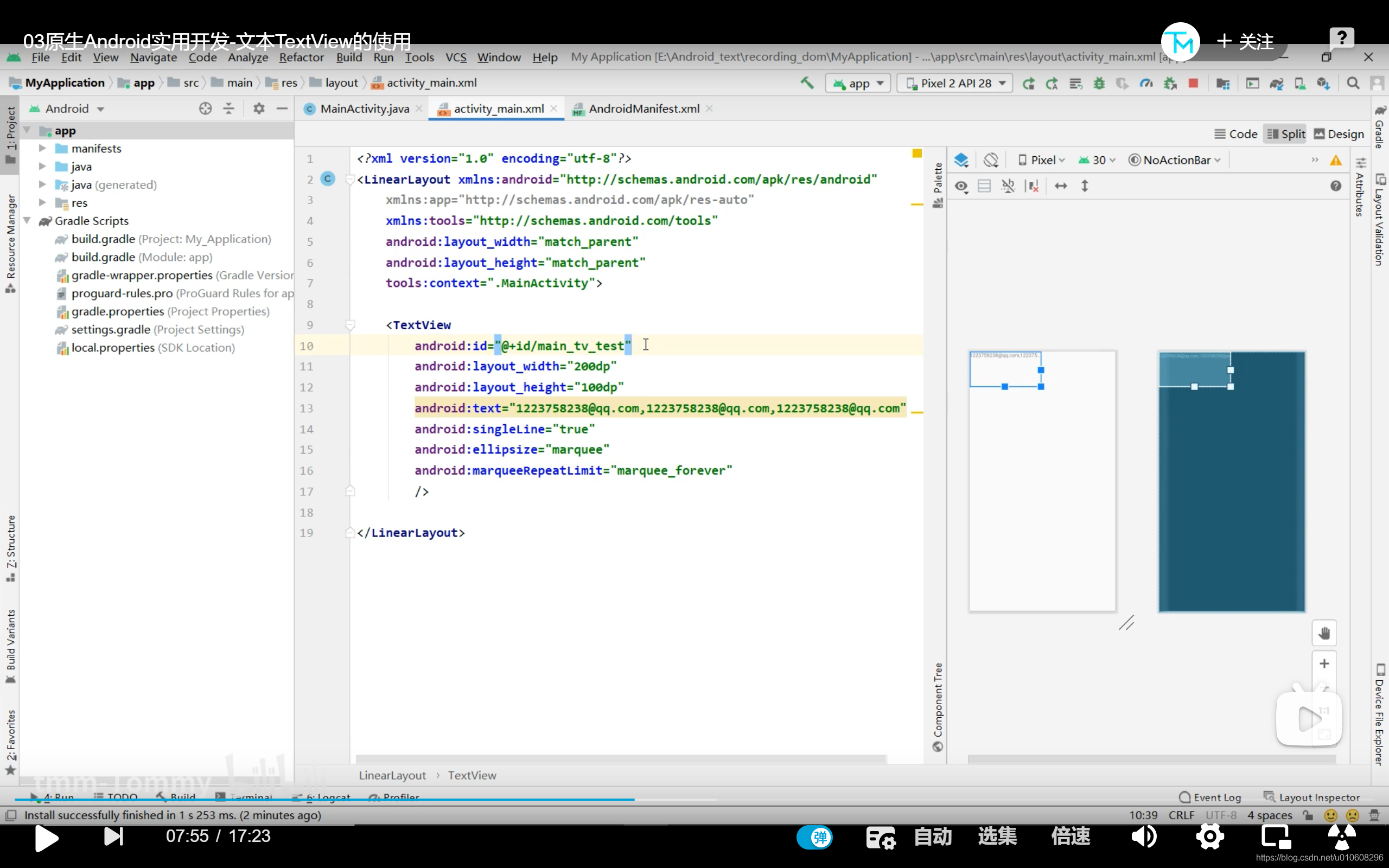Start debugging with the Debug icon
1389x868 pixels.
[1099, 83]
